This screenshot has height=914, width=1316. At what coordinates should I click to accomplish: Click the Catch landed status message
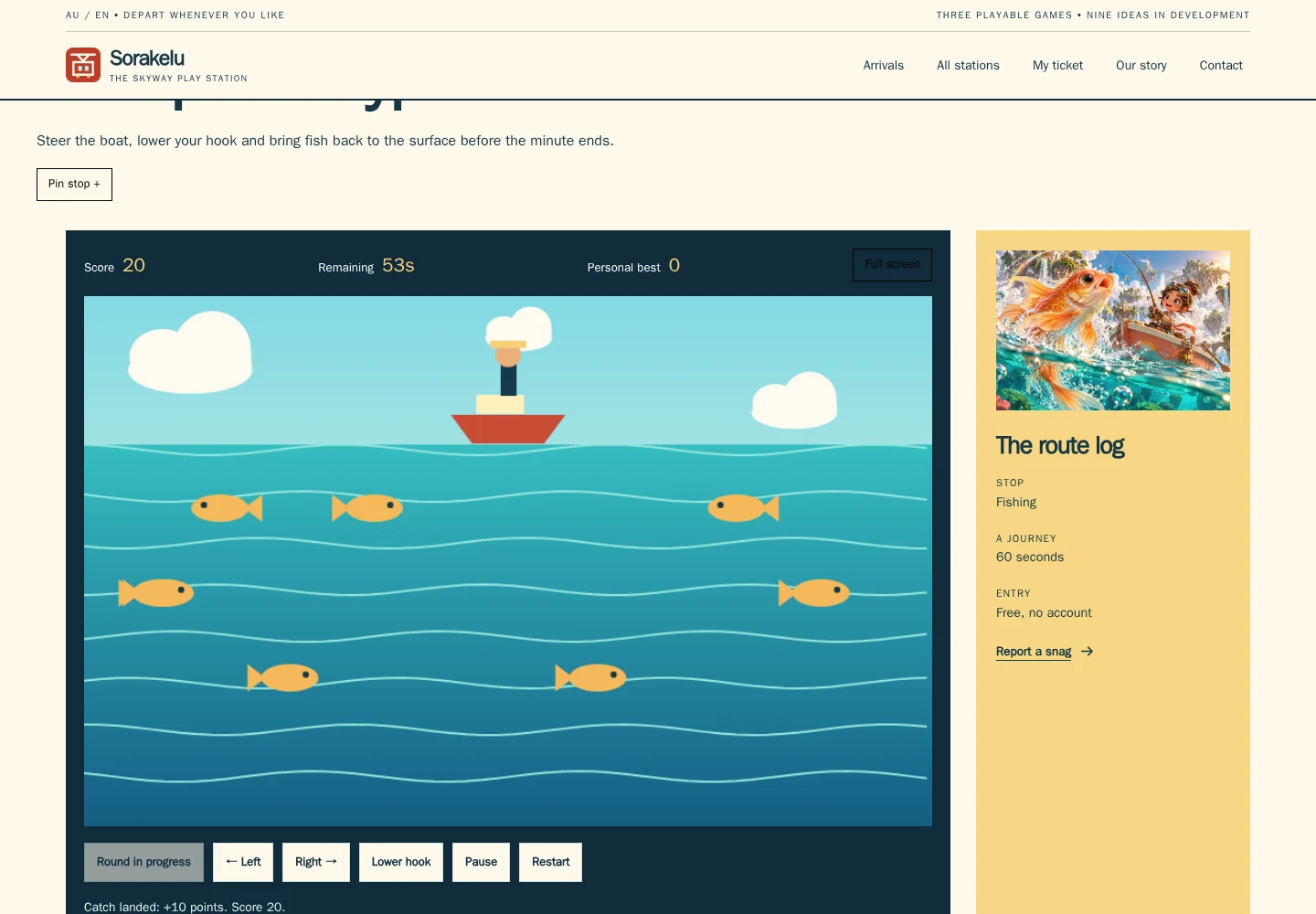tap(185, 907)
